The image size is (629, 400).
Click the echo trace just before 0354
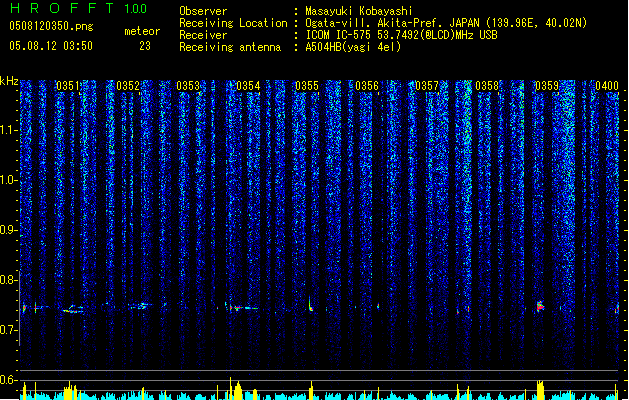243,308
